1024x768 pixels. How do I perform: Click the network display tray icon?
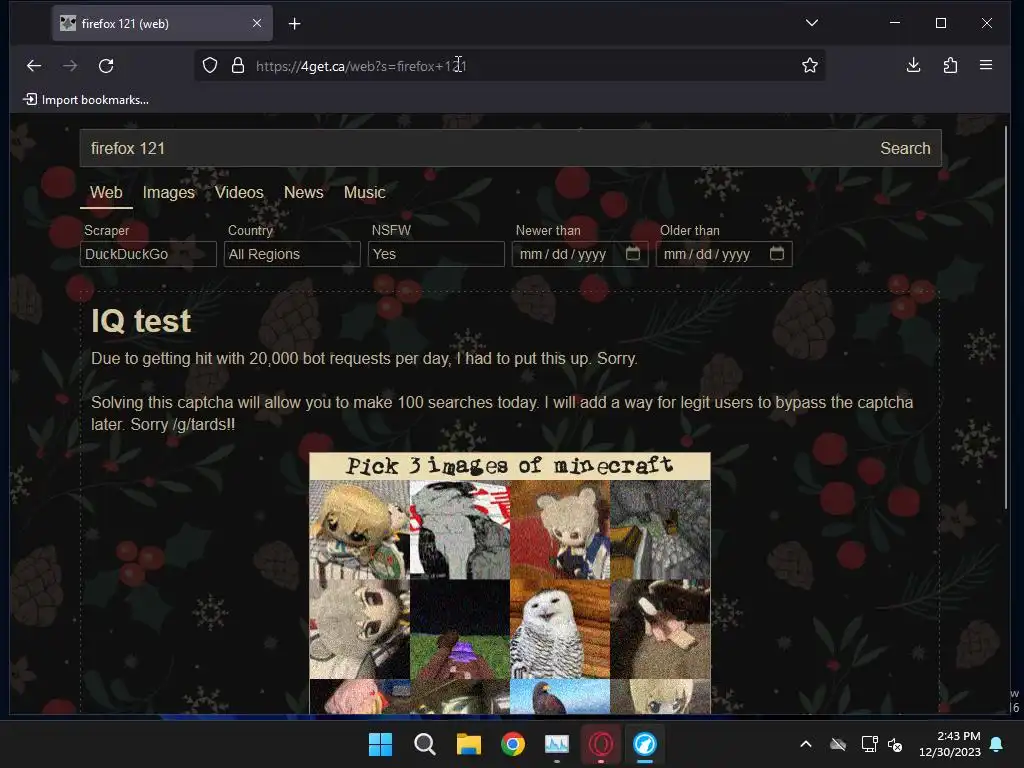coord(869,744)
